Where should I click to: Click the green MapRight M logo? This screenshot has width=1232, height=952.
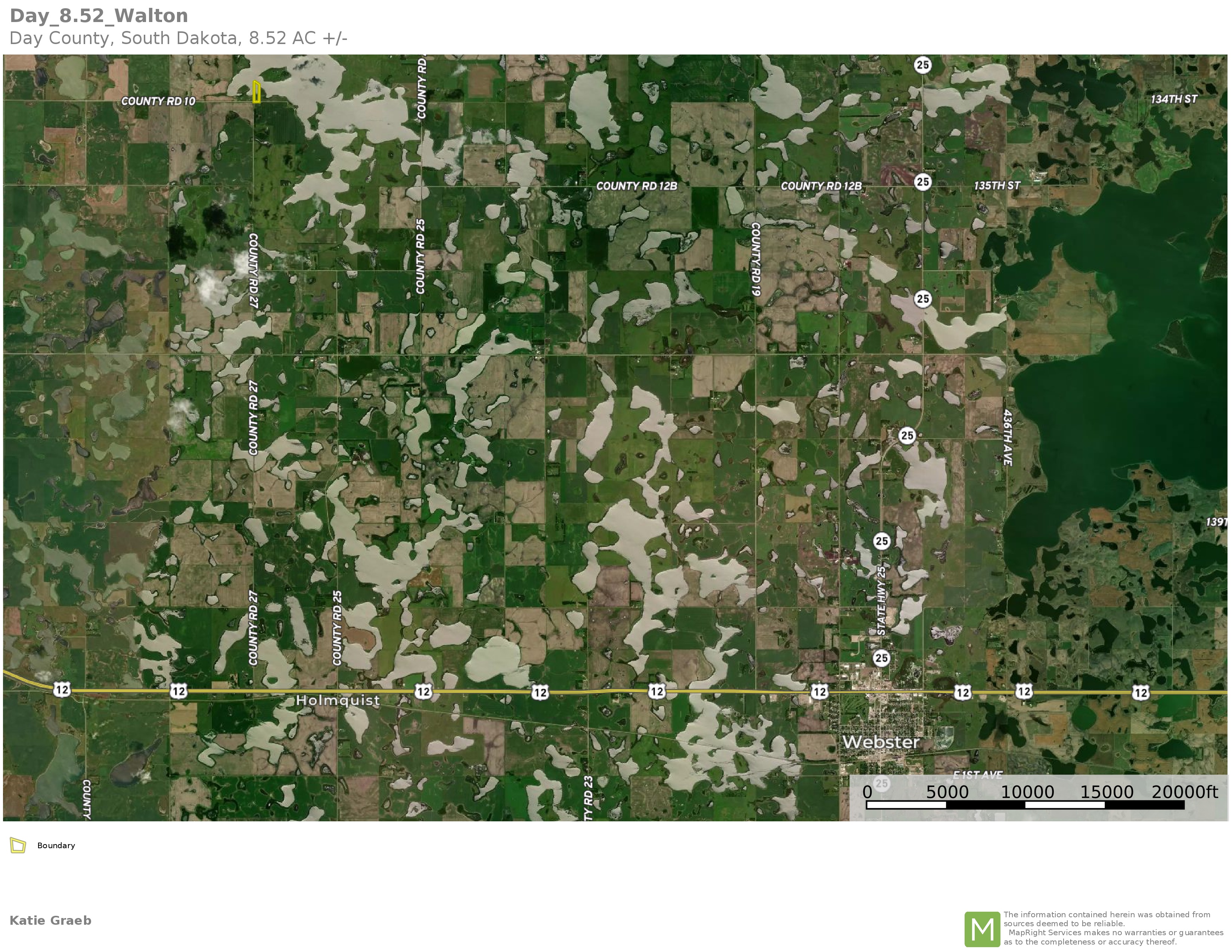(x=982, y=929)
